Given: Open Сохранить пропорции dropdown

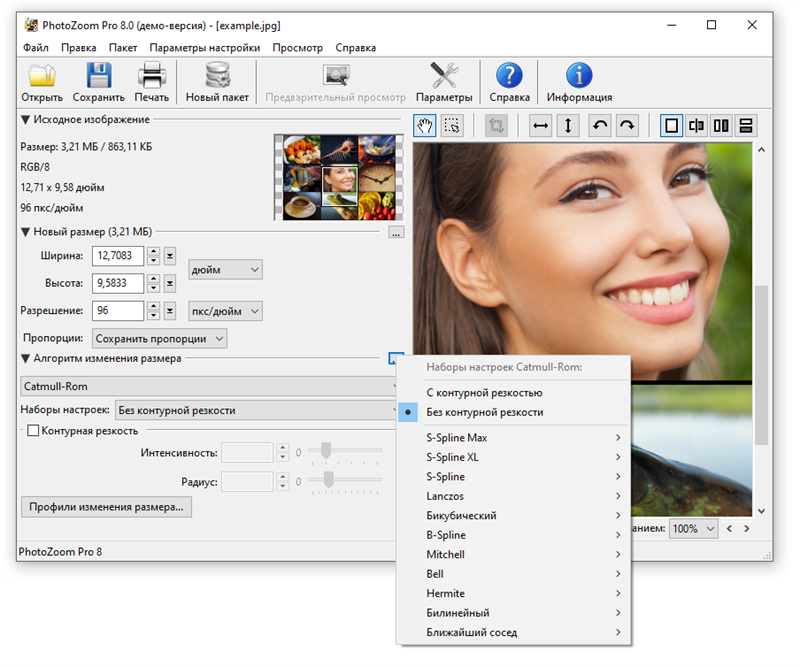Looking at the screenshot, I should [x=160, y=339].
